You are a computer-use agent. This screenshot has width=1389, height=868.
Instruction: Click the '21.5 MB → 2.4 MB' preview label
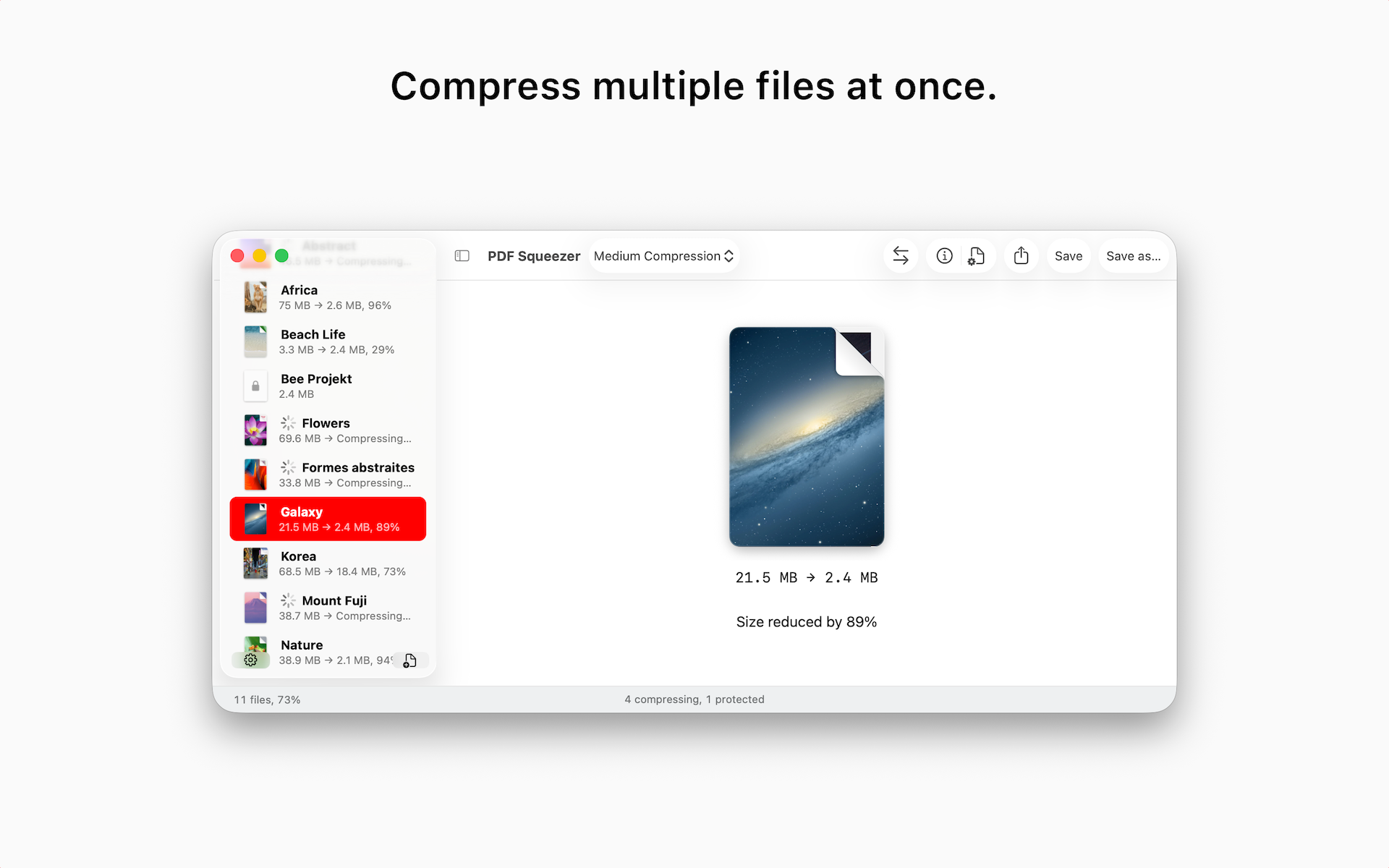(807, 578)
